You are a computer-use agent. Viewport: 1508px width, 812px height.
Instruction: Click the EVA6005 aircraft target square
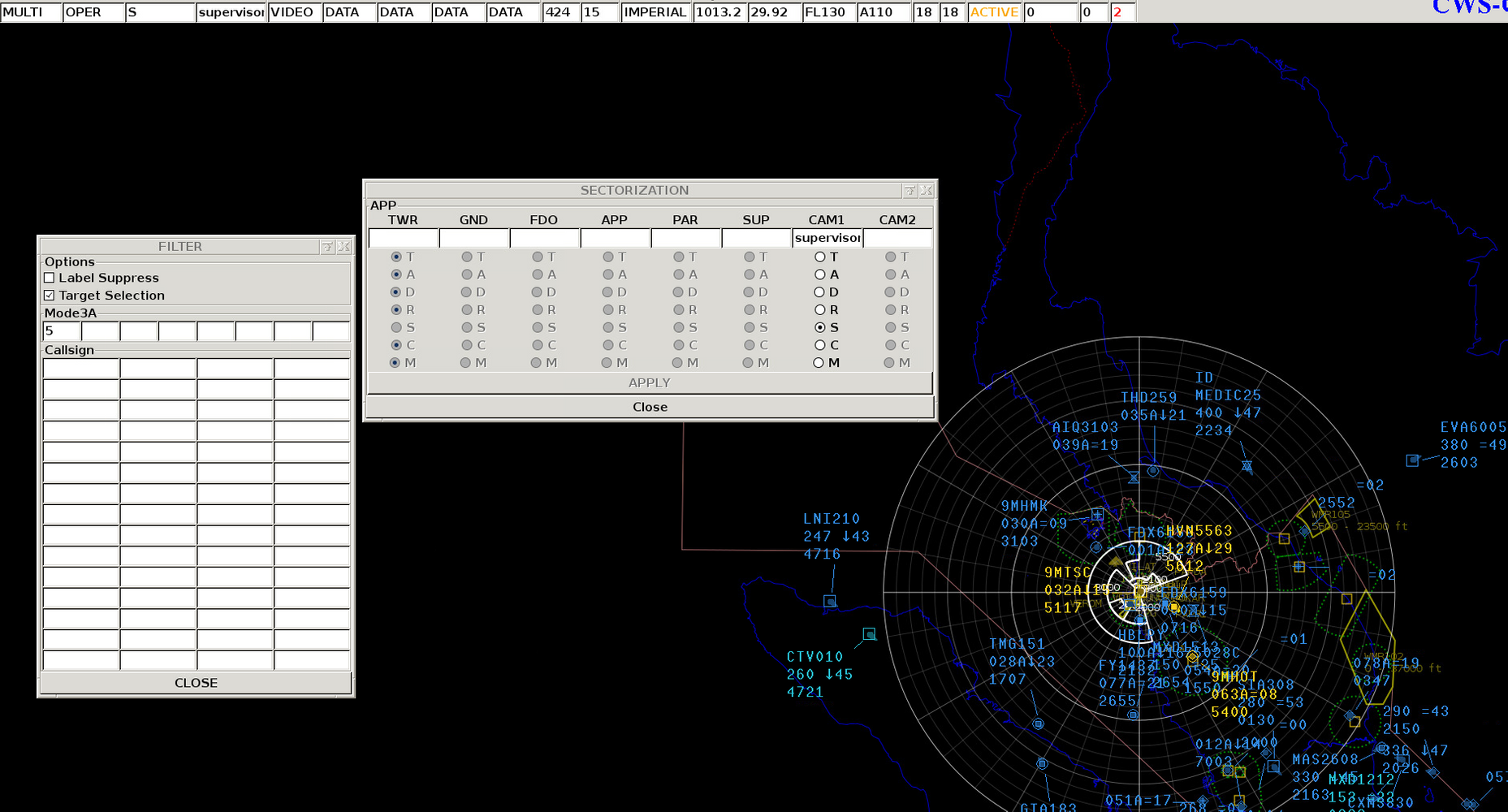1412,460
